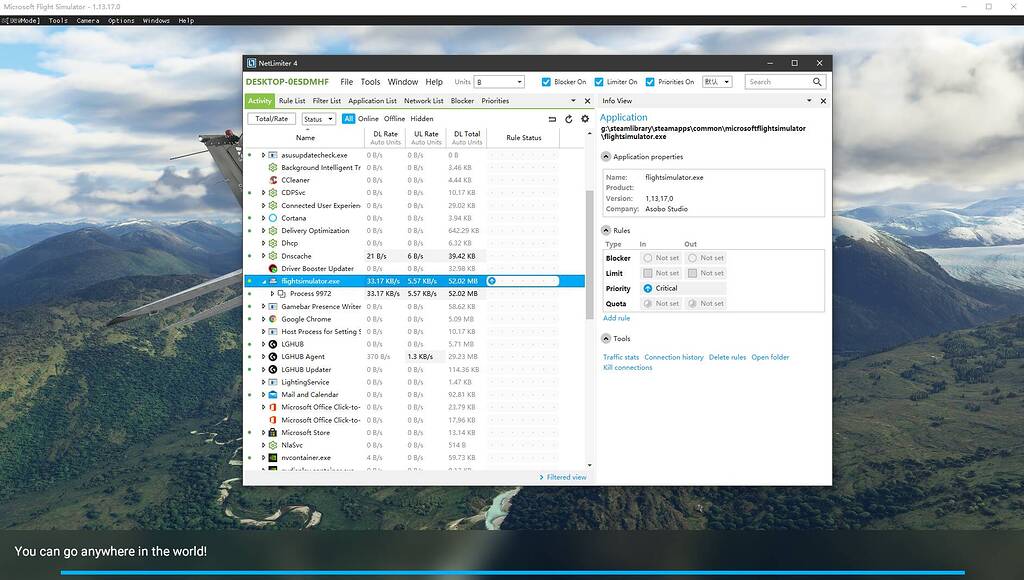The image size is (1024, 580).
Task: Open the Status filter dropdown
Action: click(x=318, y=118)
